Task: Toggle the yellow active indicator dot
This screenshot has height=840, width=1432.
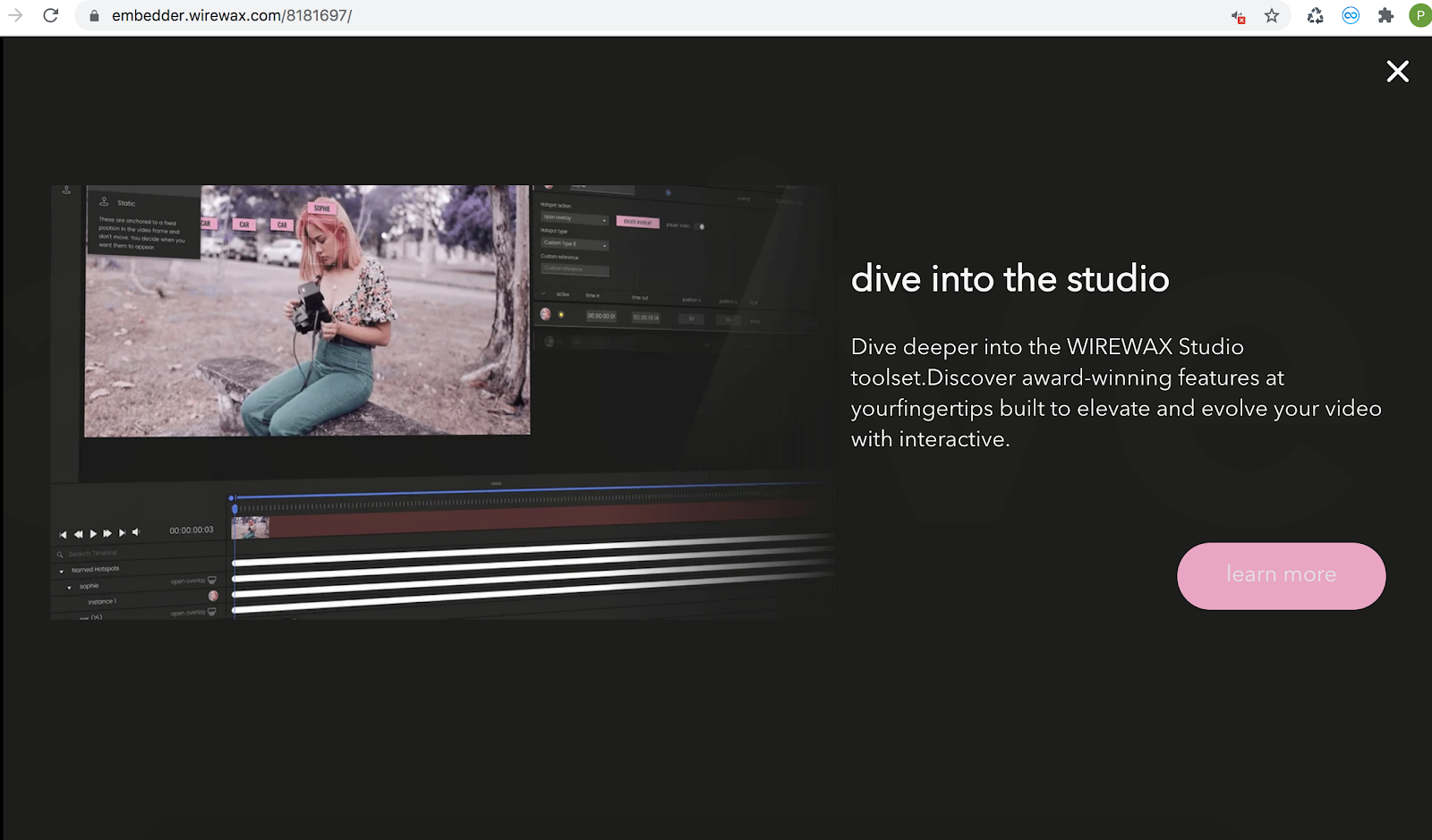Action: point(561,315)
